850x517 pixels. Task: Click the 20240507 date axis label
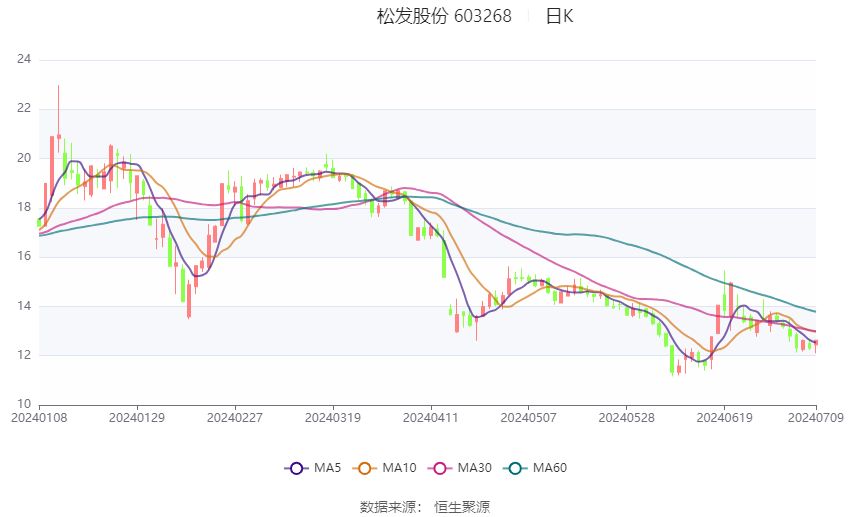point(529,418)
